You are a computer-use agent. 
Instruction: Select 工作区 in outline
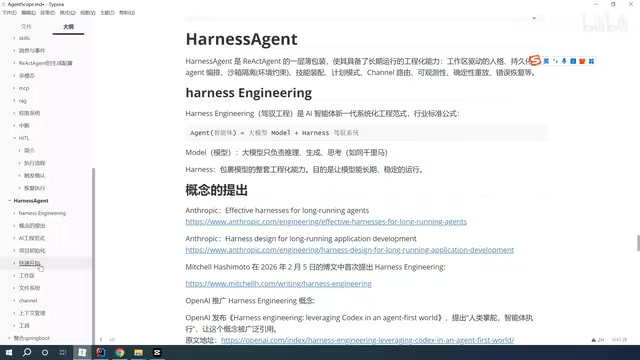[27, 276]
